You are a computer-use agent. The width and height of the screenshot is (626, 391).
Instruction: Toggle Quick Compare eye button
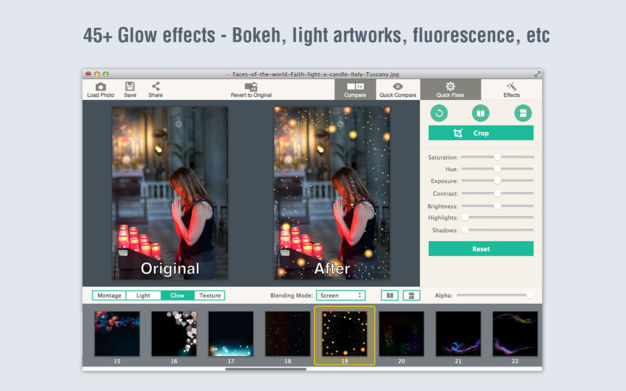[398, 89]
